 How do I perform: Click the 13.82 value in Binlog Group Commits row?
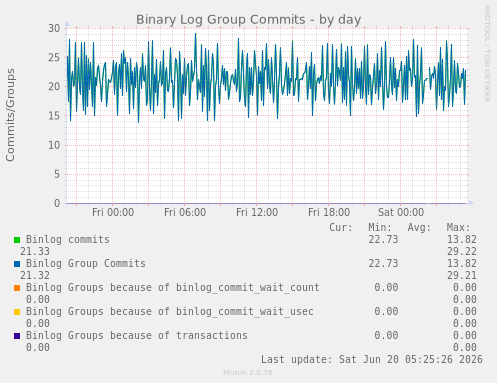462,264
